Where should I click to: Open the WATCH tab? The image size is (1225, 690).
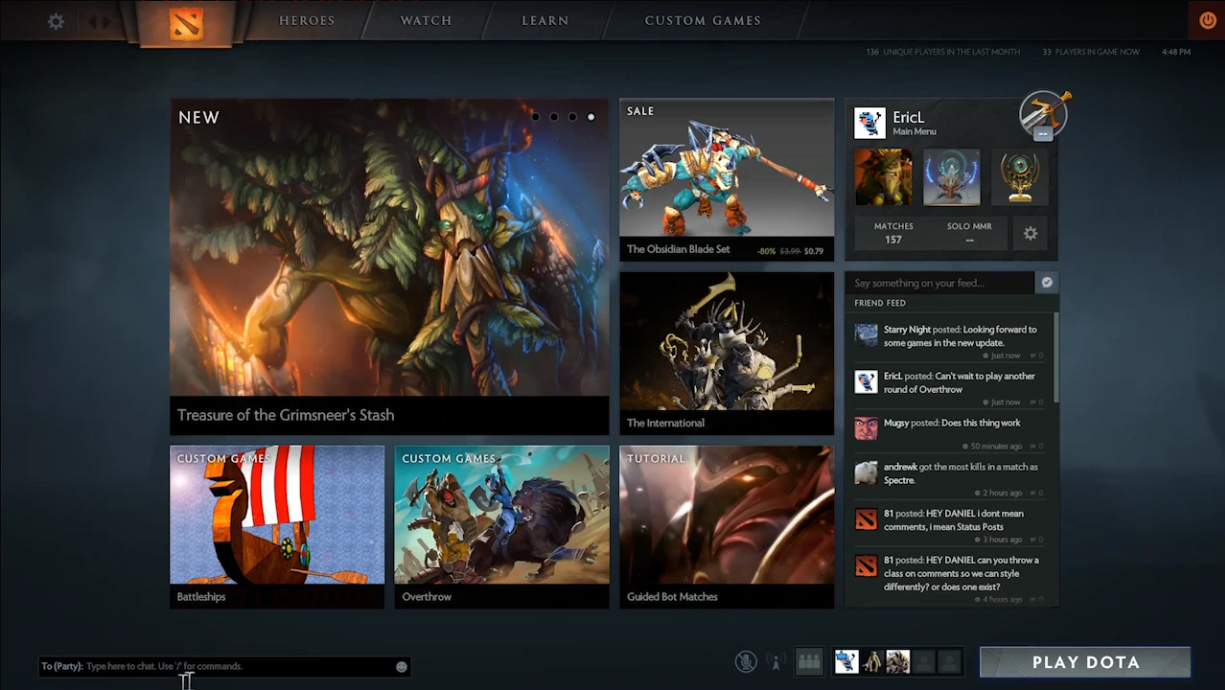click(x=426, y=20)
